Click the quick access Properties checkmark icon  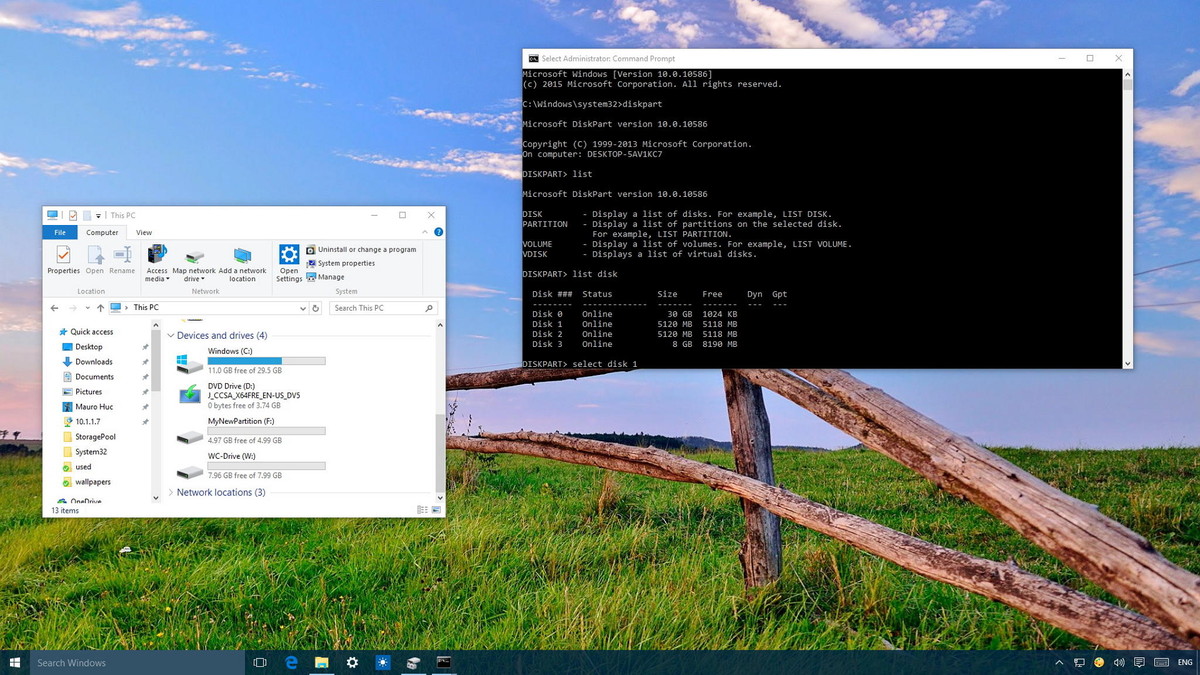coord(73,215)
